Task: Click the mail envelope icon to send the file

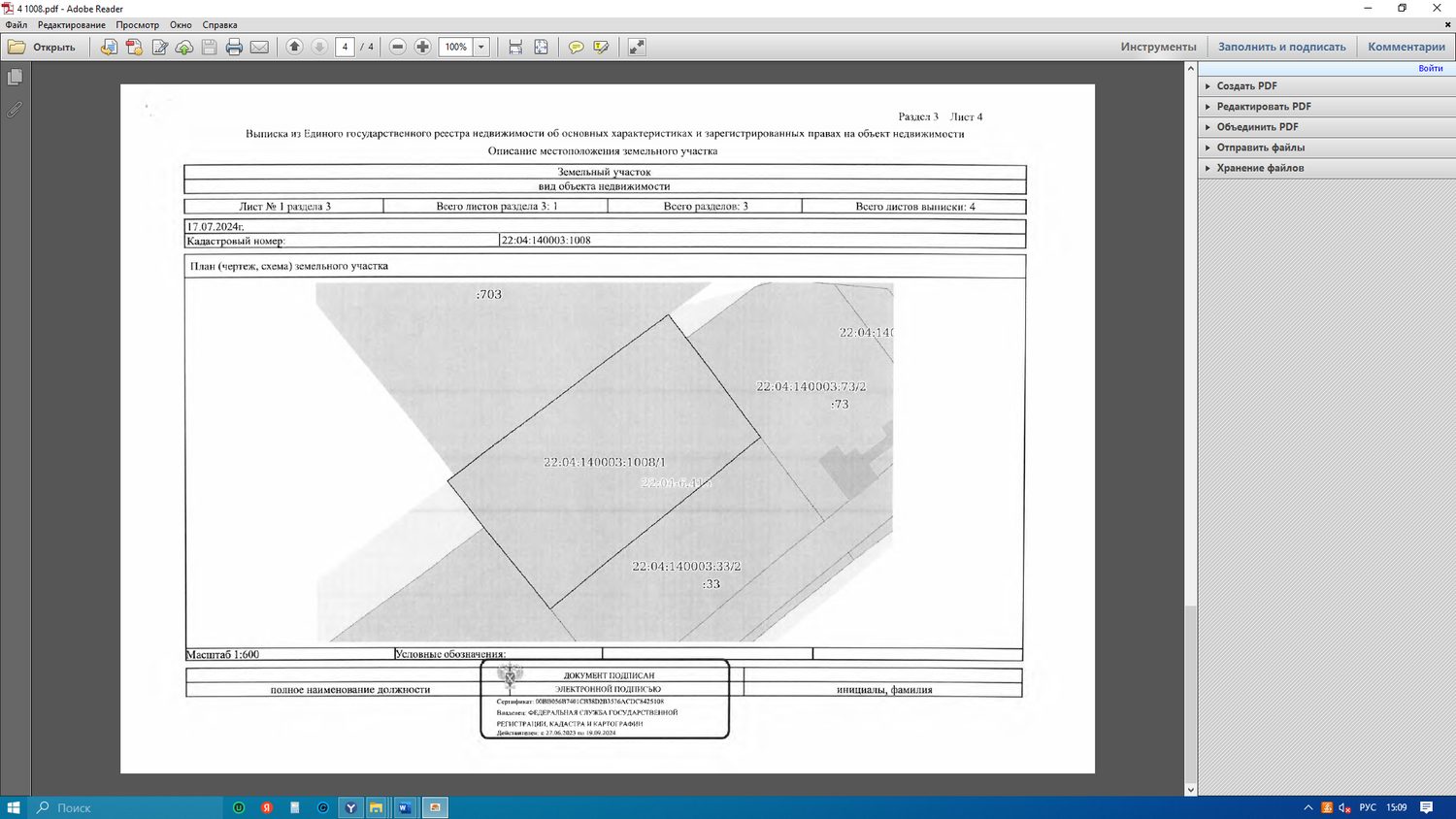Action: tap(259, 47)
